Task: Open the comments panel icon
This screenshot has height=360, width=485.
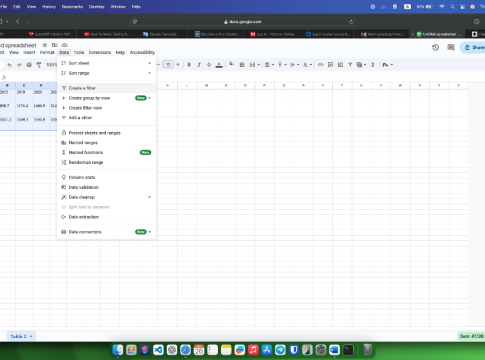Action: pyautogui.click(x=451, y=48)
